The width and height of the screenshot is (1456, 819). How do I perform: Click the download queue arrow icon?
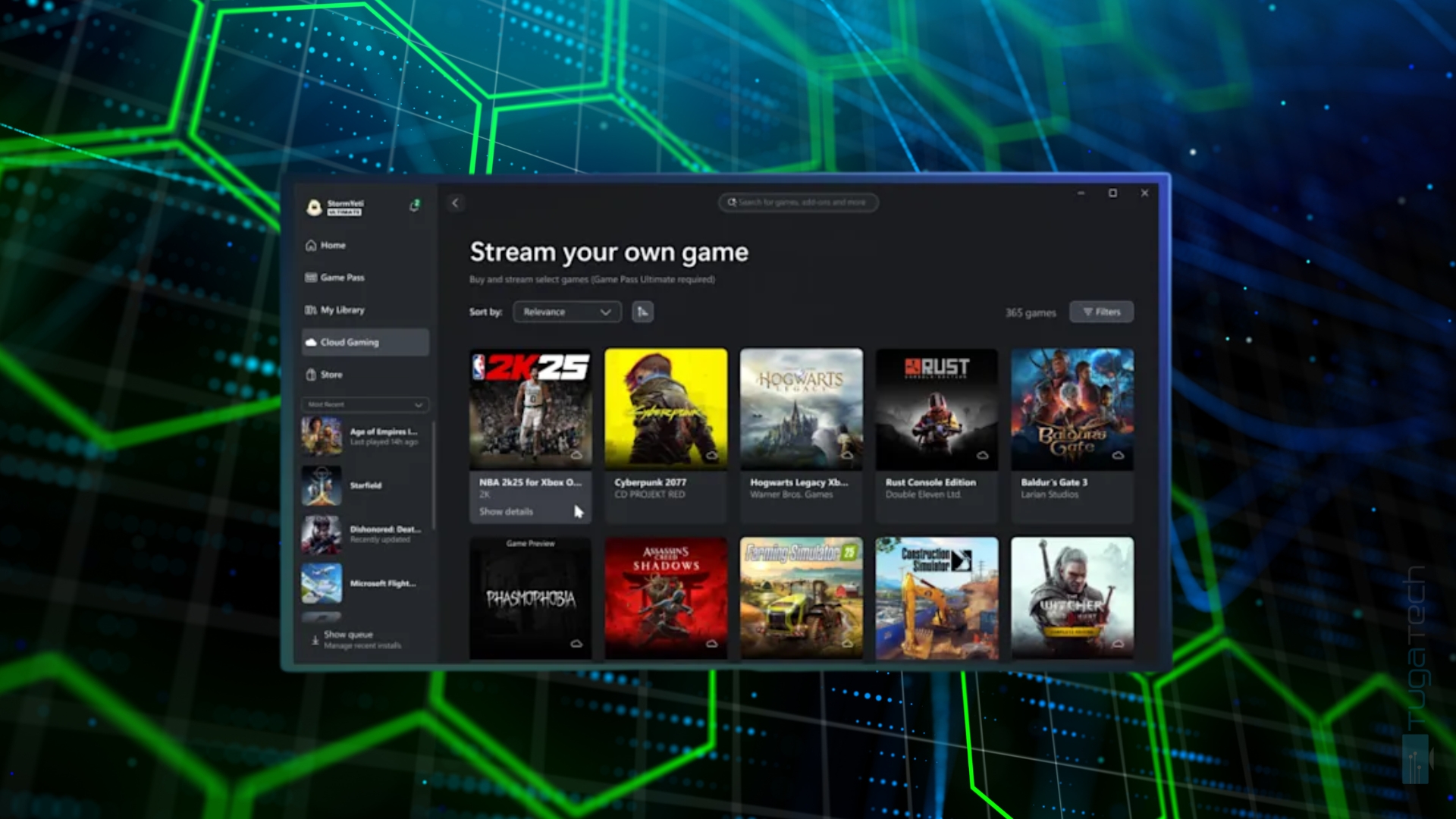[314, 640]
